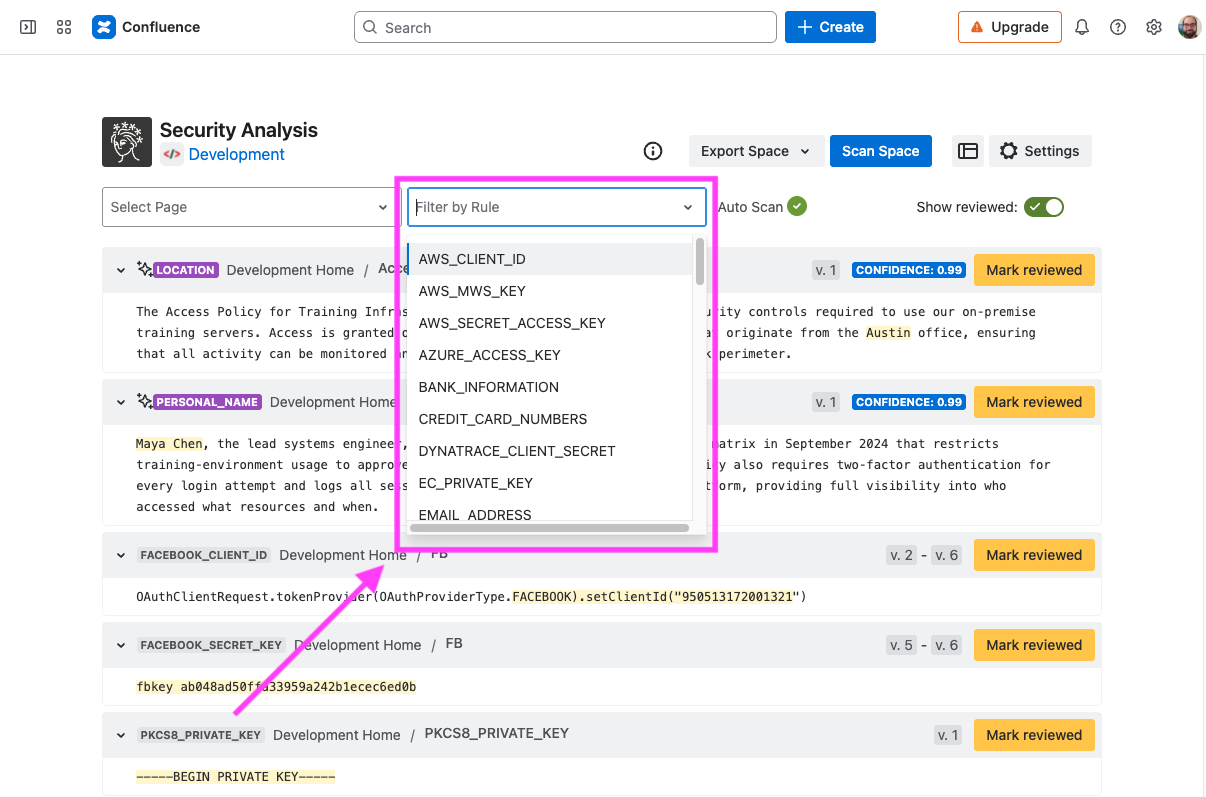Select AWS_SECRET_ACCESS_KEY rule option

(550, 323)
